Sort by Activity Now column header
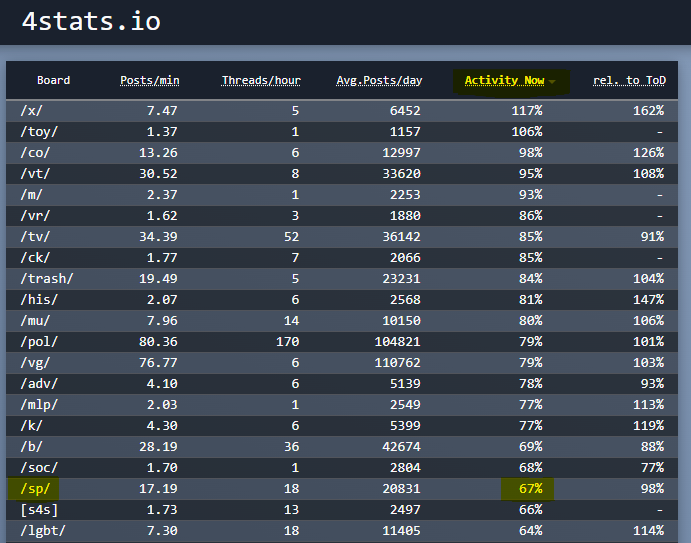The image size is (691, 543). 504,80
